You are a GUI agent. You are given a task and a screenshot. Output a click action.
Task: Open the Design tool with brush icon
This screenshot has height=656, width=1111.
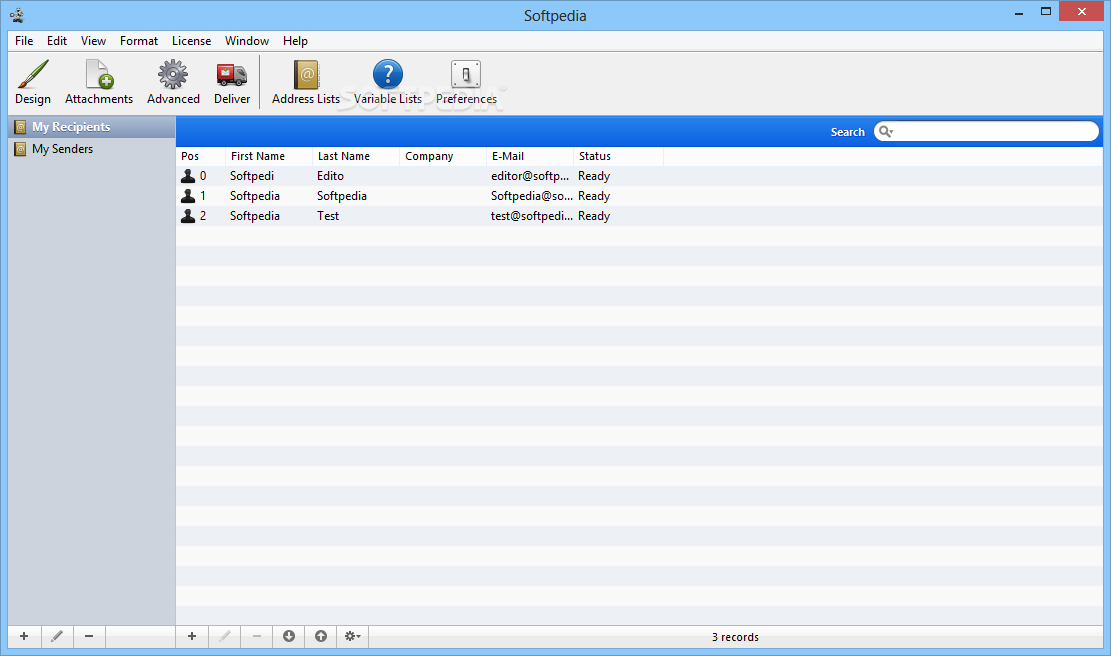click(x=33, y=82)
